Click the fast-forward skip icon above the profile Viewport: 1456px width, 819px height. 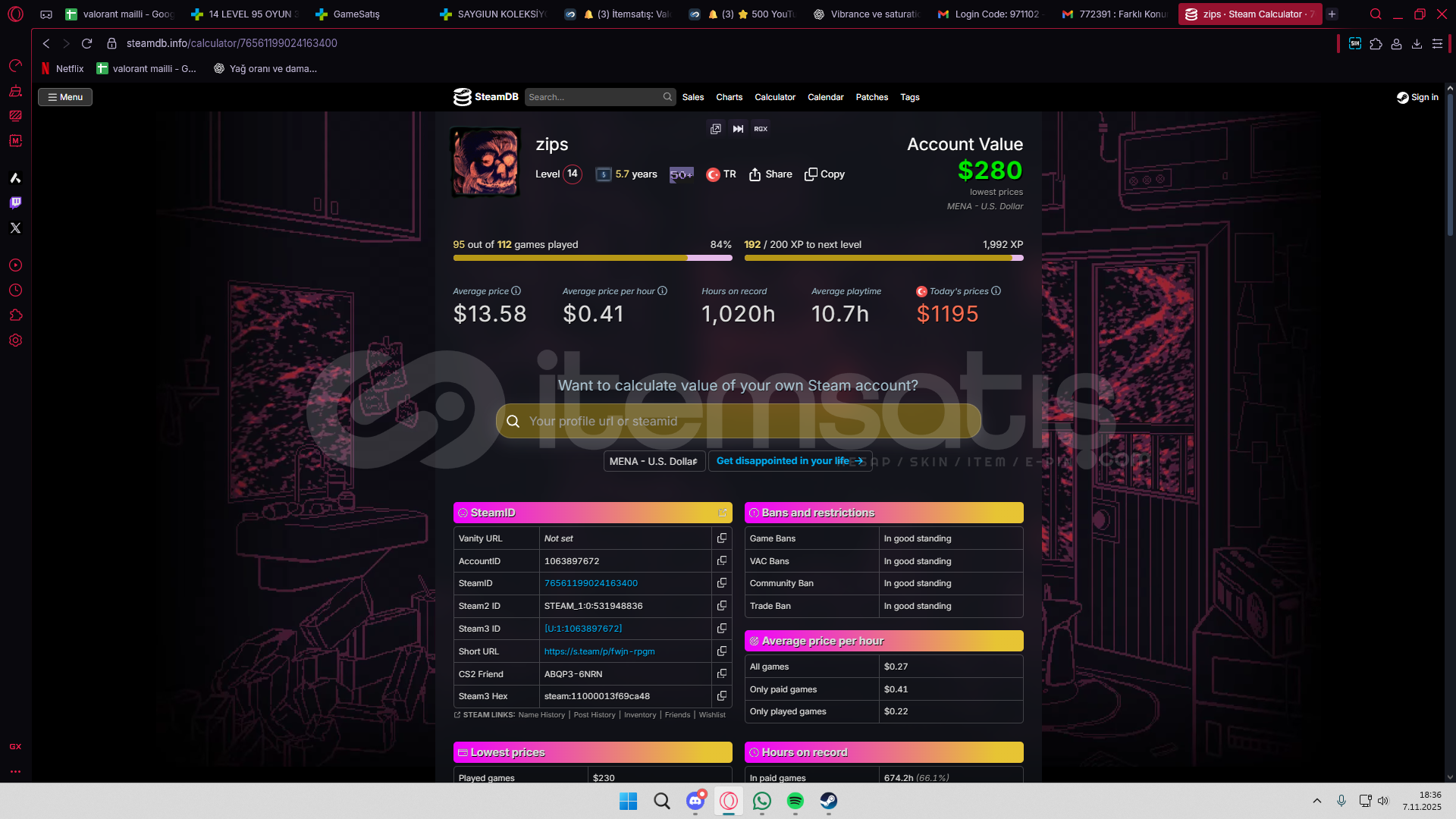[738, 129]
